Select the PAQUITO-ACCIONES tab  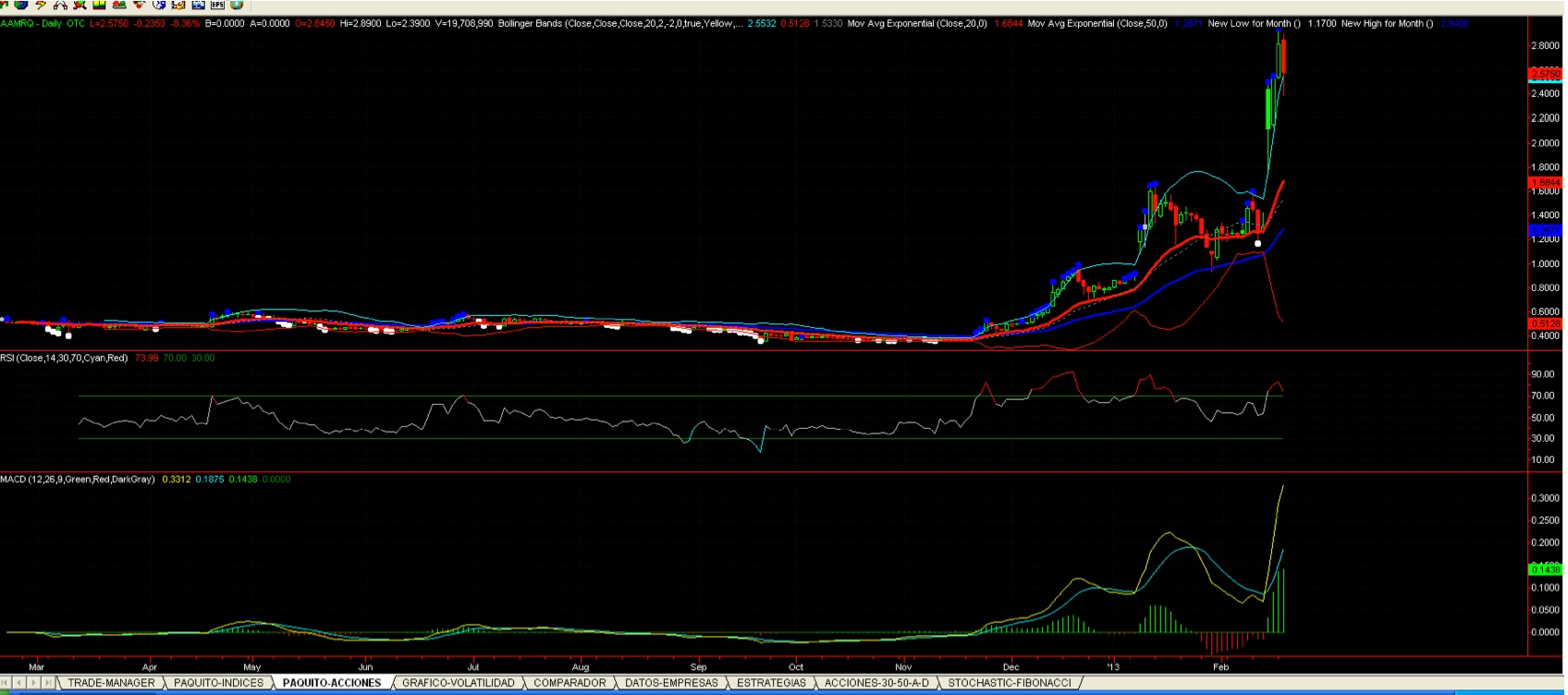(x=332, y=683)
